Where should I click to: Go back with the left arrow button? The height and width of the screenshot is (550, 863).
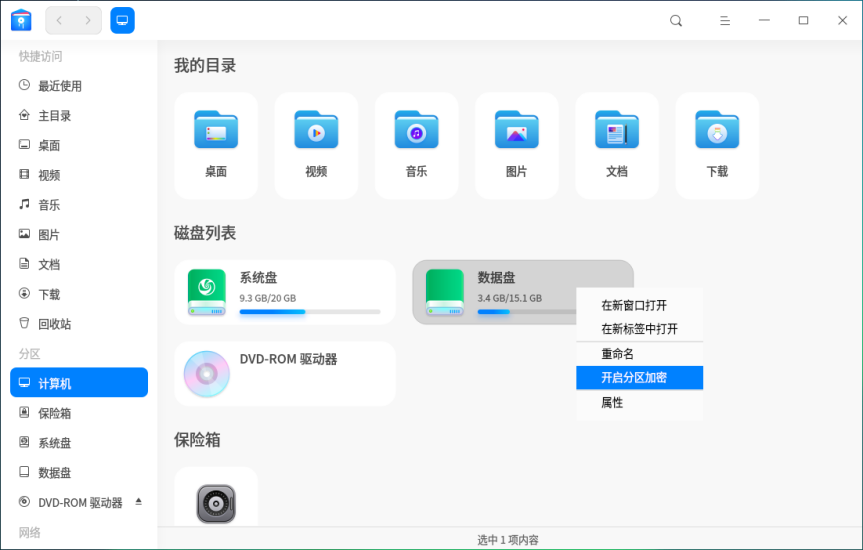click(x=59, y=20)
